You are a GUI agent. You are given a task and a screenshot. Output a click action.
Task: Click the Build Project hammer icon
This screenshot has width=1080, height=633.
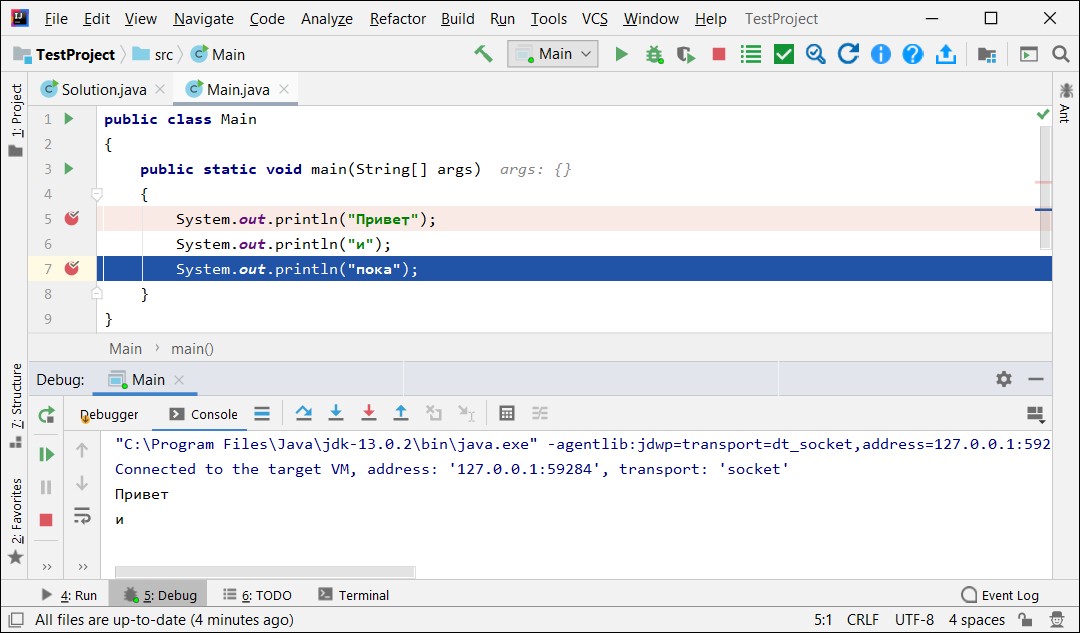coord(484,54)
